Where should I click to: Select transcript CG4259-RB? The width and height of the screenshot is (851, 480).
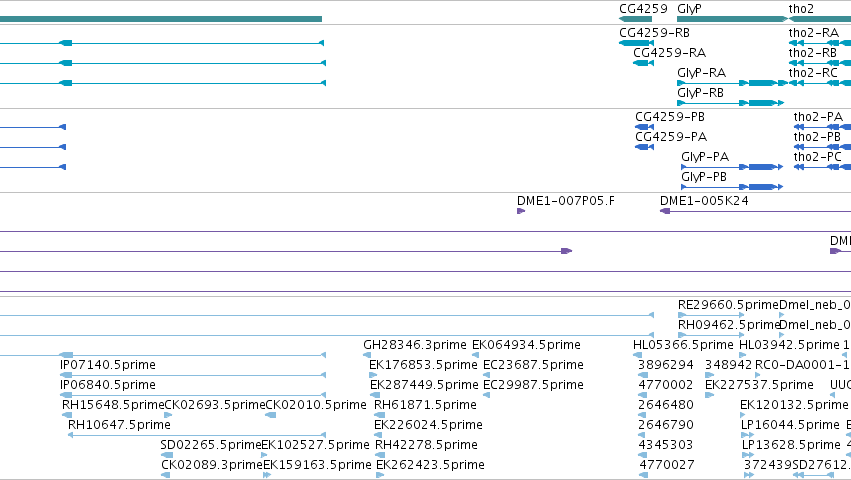click(x=655, y=33)
